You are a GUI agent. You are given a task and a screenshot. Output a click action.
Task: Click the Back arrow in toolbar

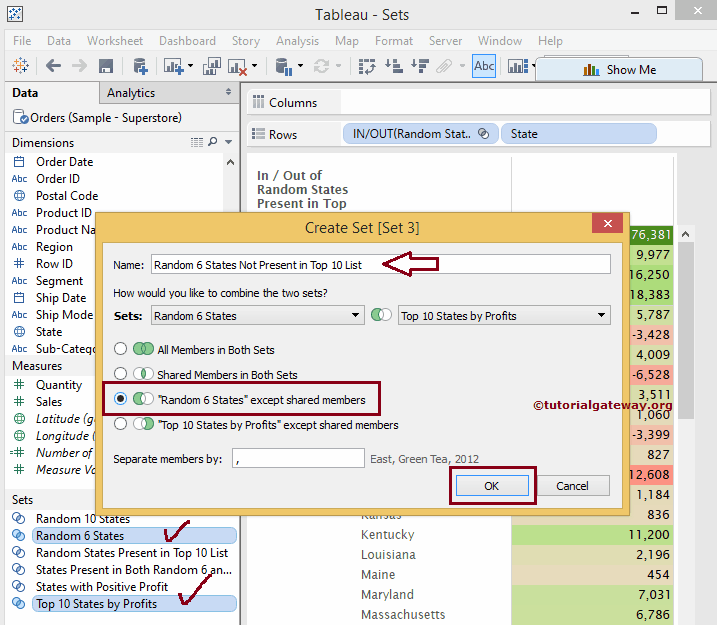[x=53, y=66]
